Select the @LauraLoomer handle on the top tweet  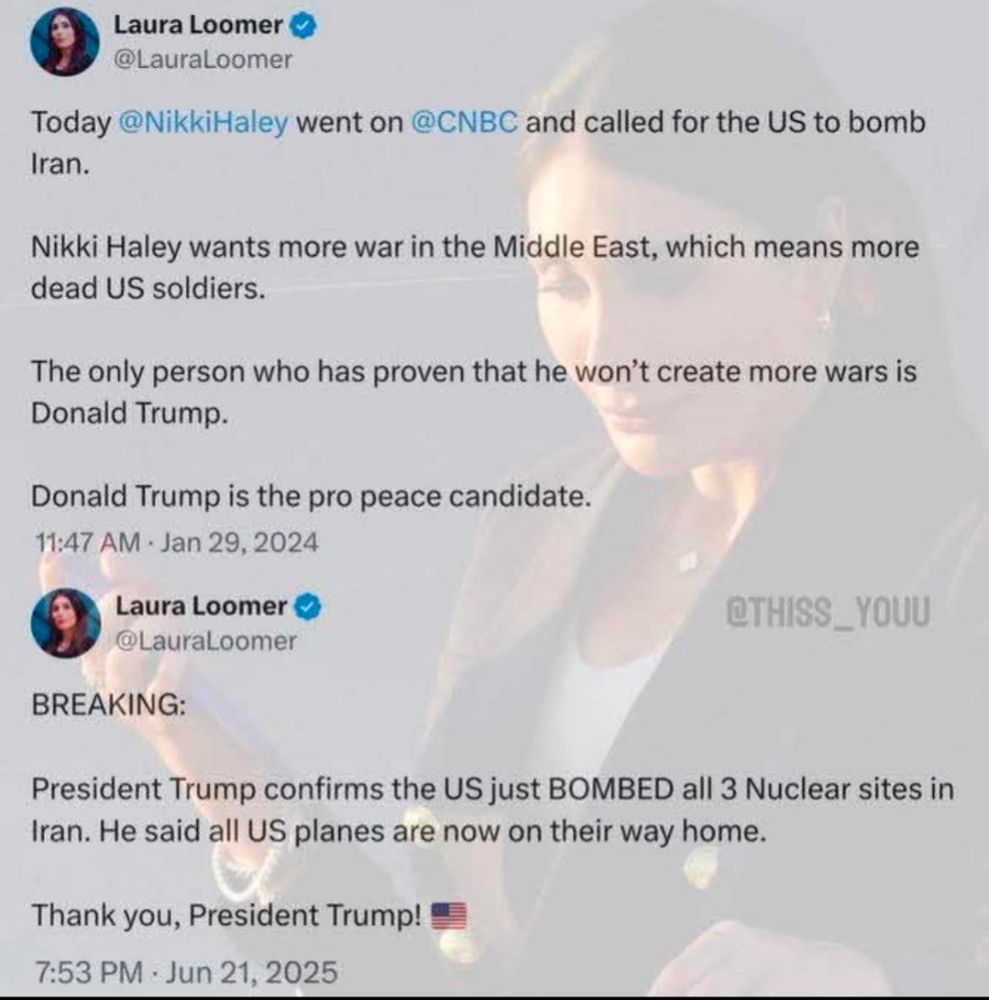(x=203, y=60)
